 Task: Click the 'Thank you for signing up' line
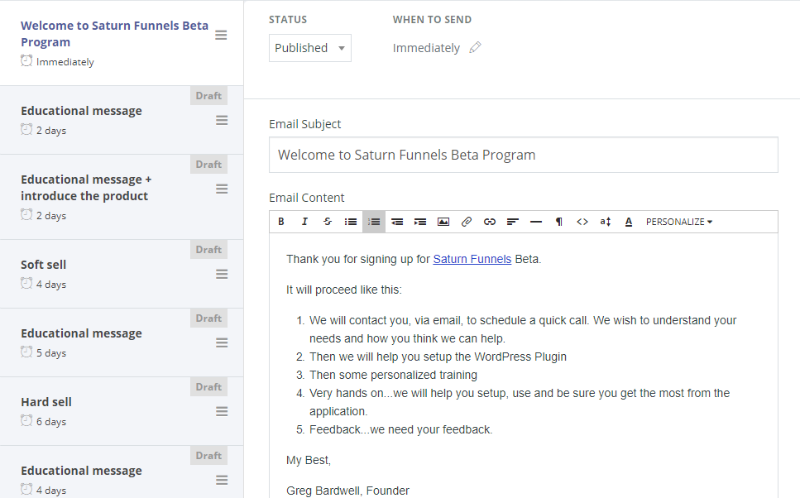point(414,259)
